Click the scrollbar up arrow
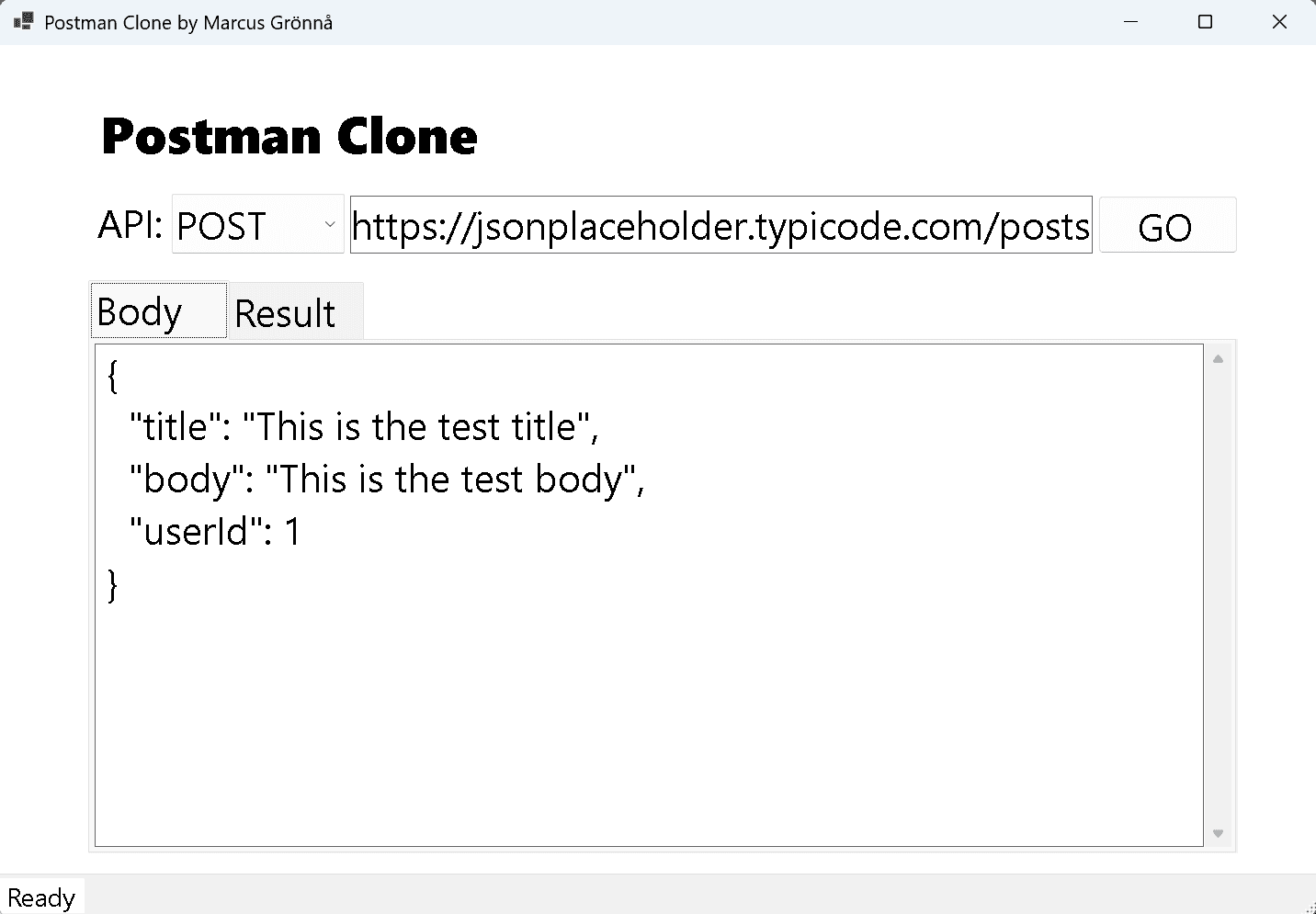This screenshot has height=914, width=1316. click(1218, 357)
